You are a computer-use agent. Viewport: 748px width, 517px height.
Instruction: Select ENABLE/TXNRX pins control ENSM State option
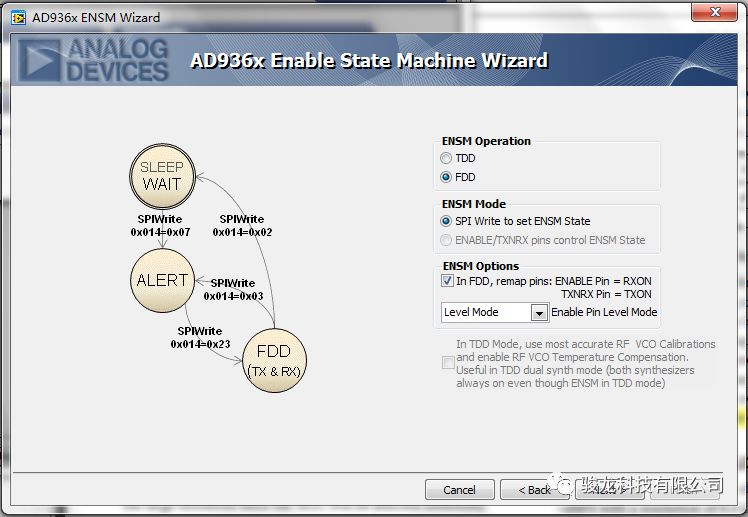pos(447,240)
